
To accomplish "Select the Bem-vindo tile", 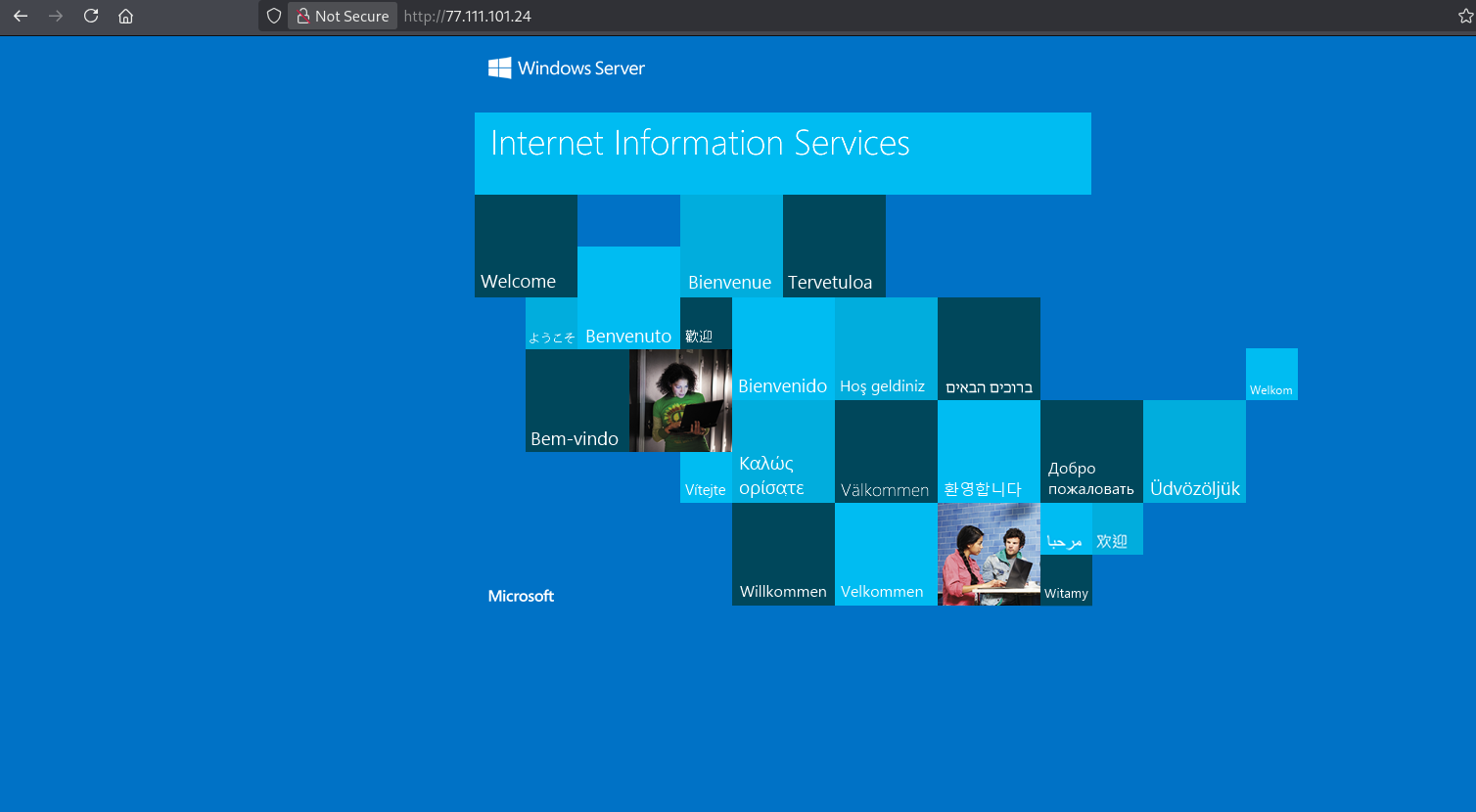I will [577, 400].
